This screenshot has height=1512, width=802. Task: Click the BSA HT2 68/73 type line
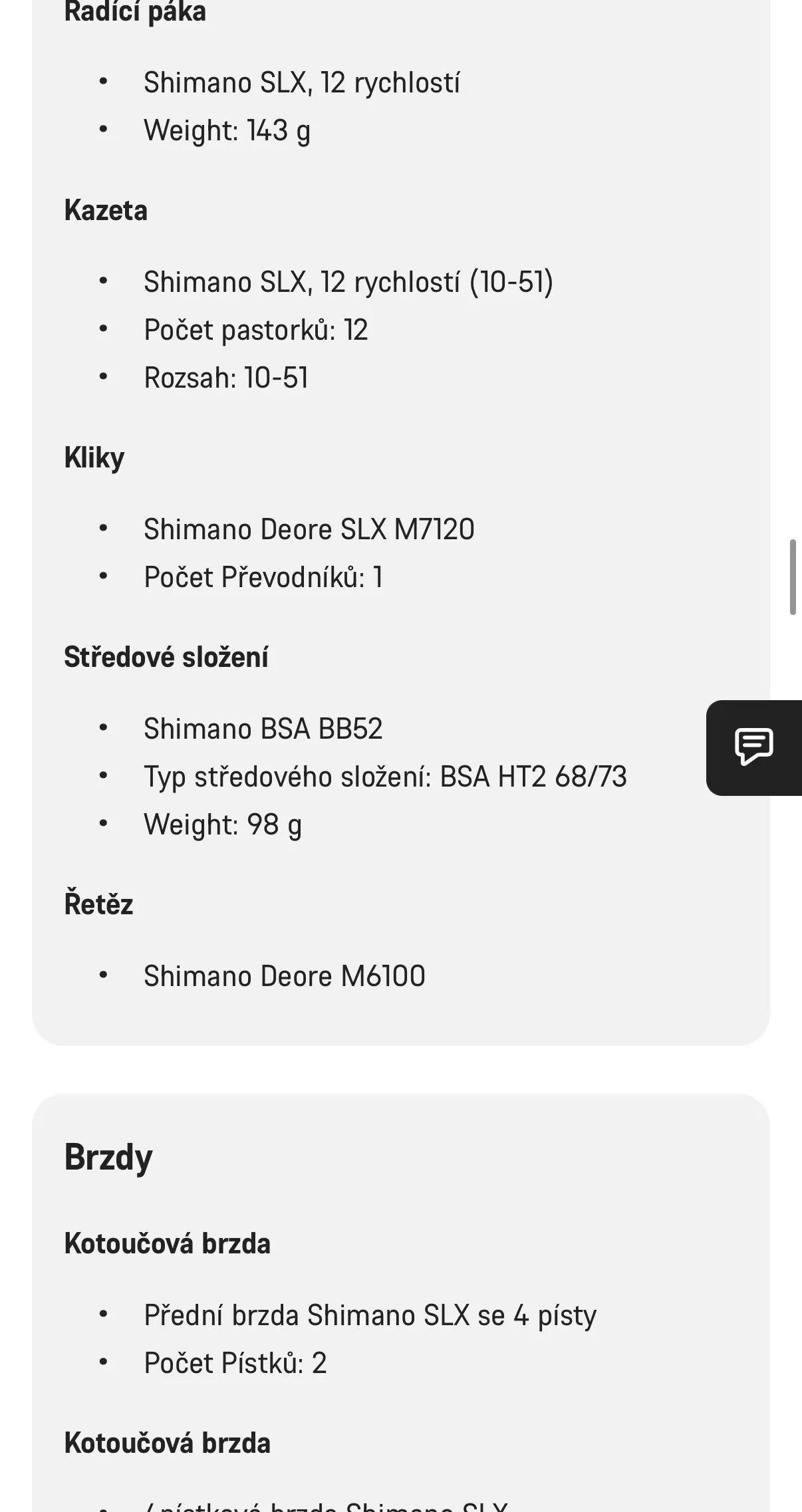coord(385,777)
